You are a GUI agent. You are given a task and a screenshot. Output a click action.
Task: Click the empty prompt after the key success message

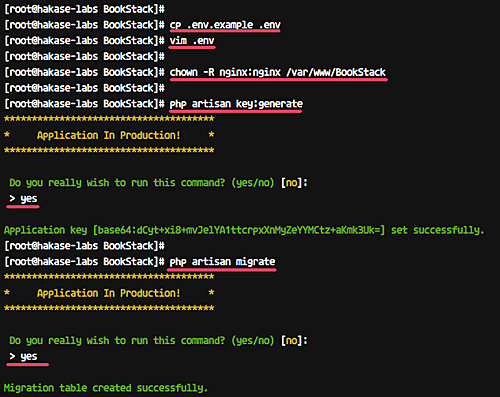click(x=84, y=246)
